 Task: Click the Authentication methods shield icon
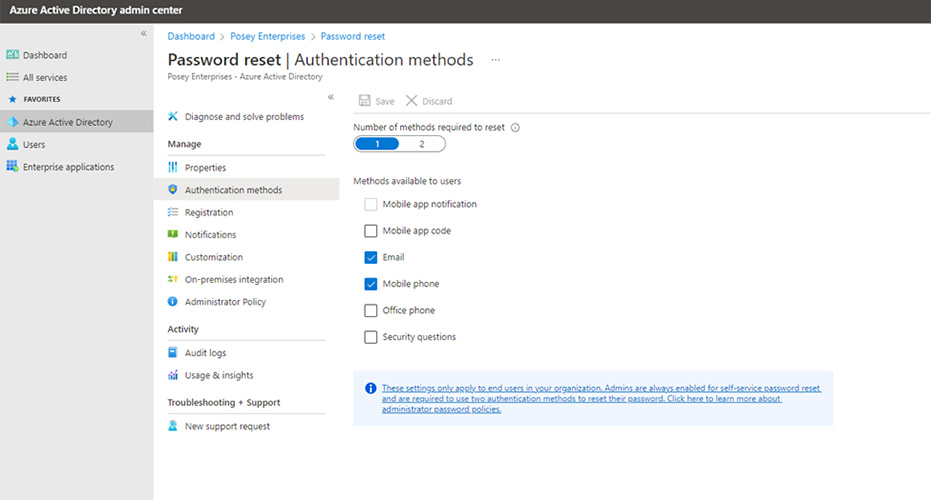pyautogui.click(x=173, y=189)
